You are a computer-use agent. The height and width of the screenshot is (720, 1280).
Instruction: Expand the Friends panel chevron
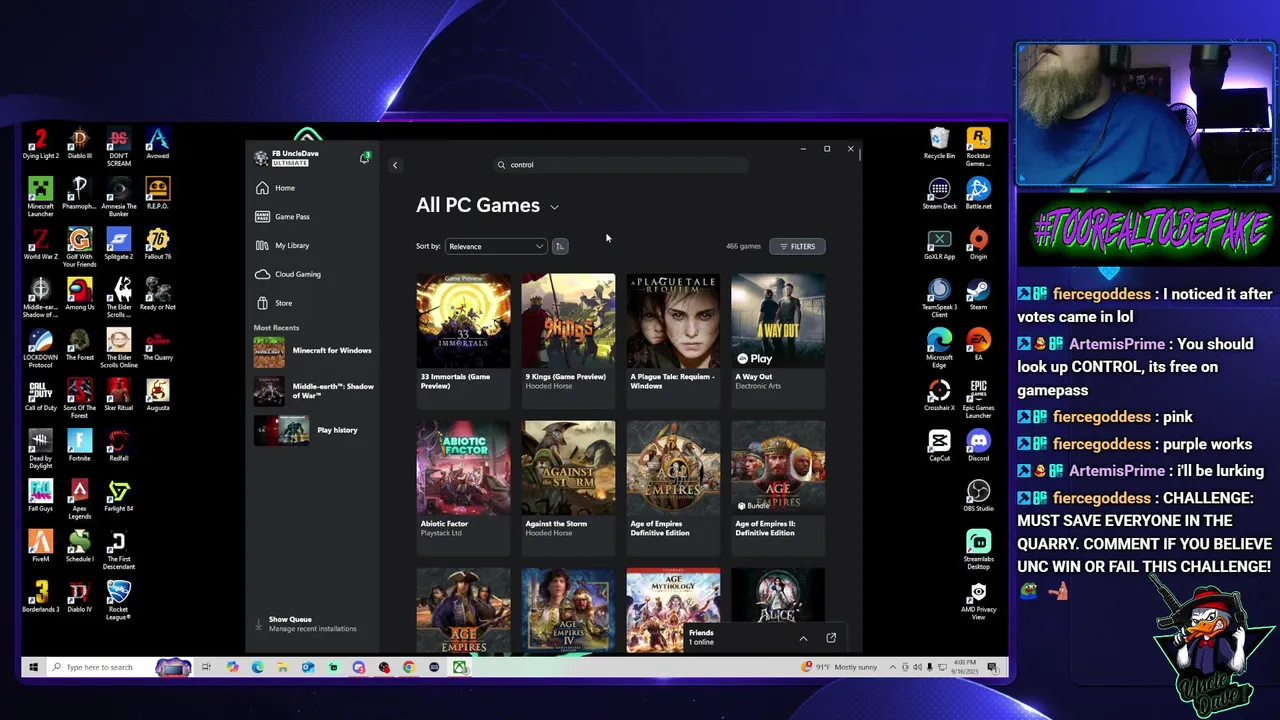point(803,638)
